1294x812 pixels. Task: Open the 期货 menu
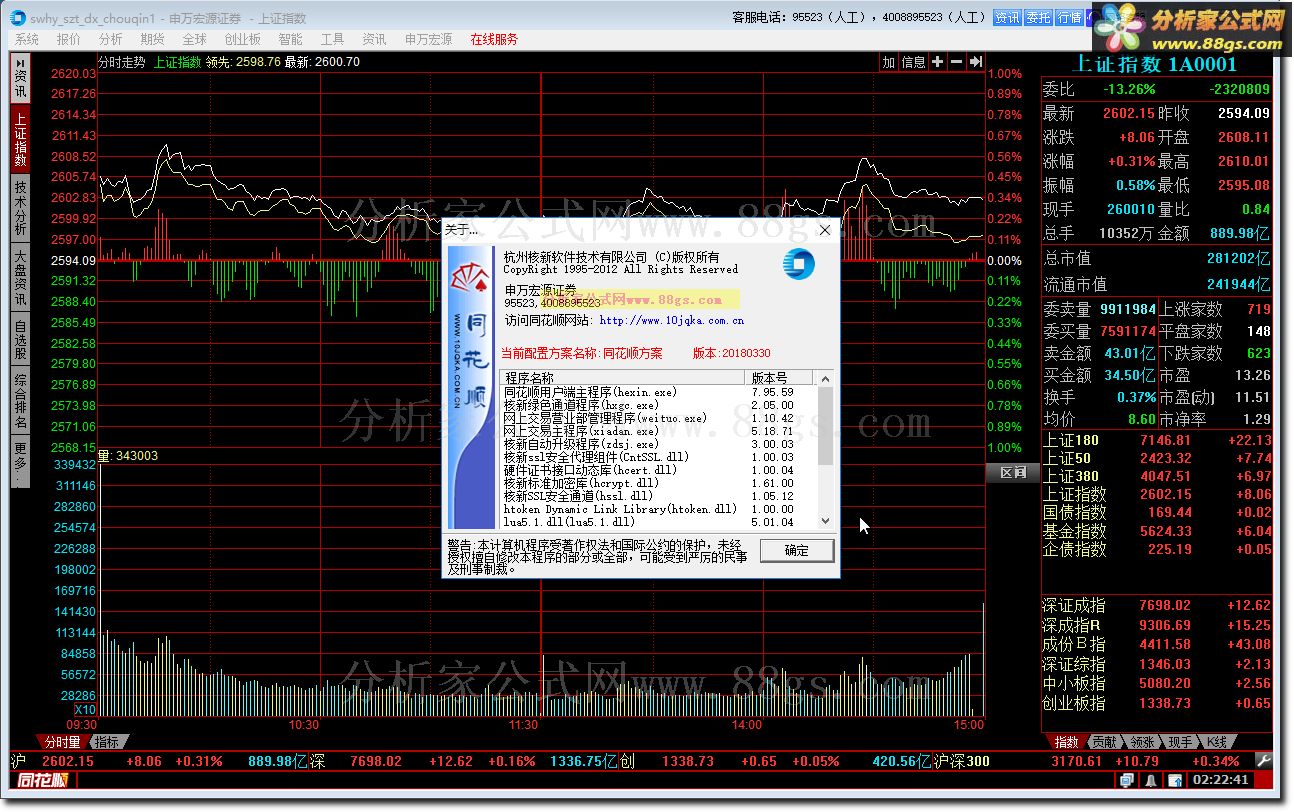[x=153, y=39]
